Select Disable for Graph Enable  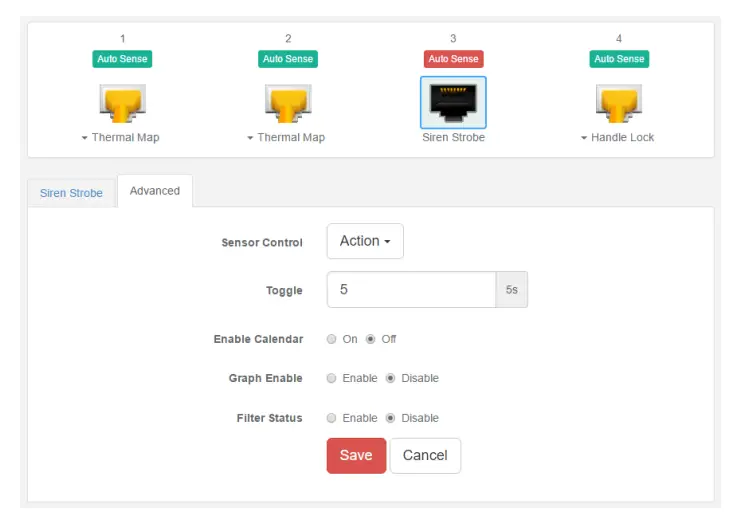pos(391,378)
